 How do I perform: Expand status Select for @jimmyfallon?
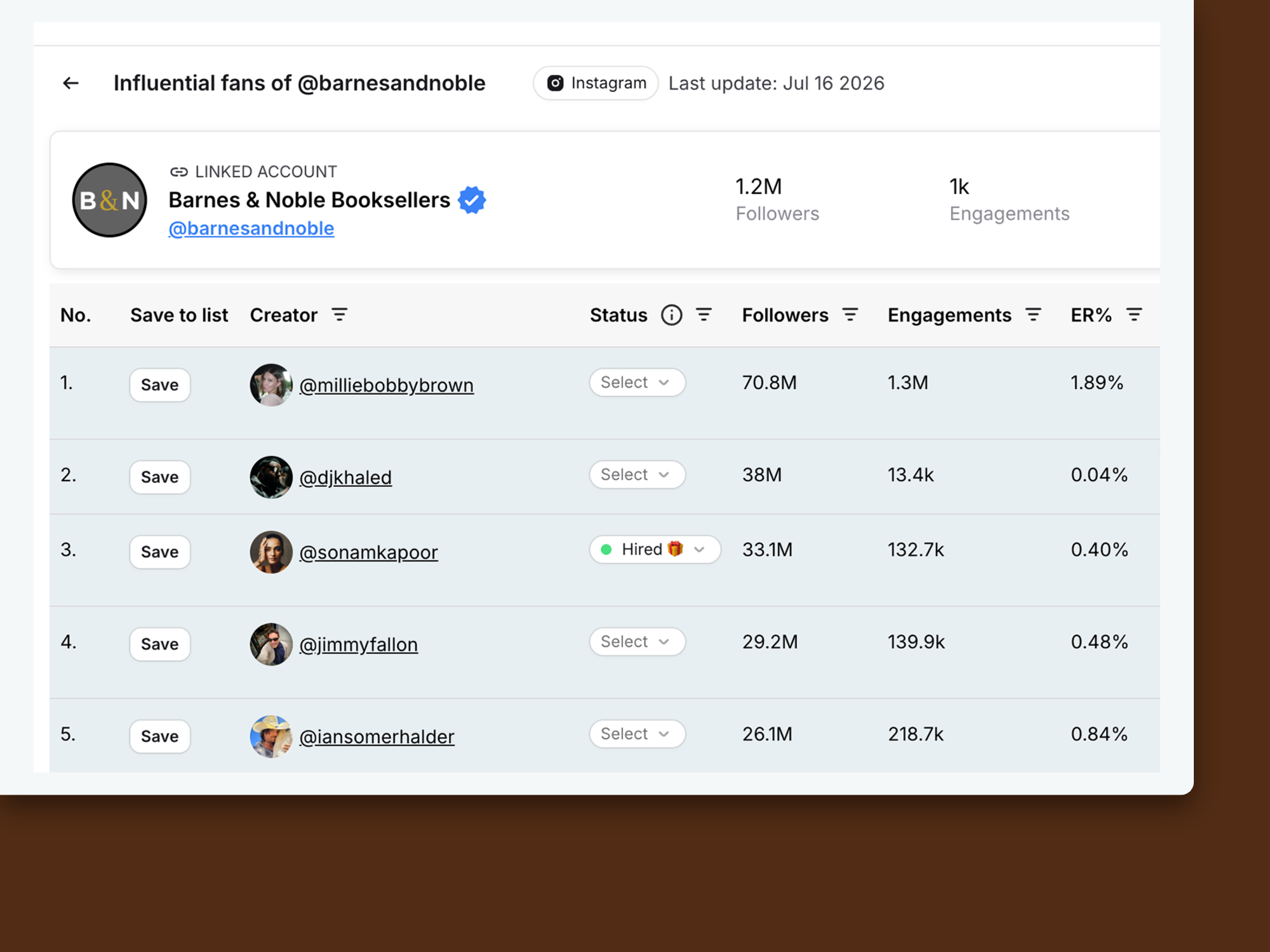point(637,642)
